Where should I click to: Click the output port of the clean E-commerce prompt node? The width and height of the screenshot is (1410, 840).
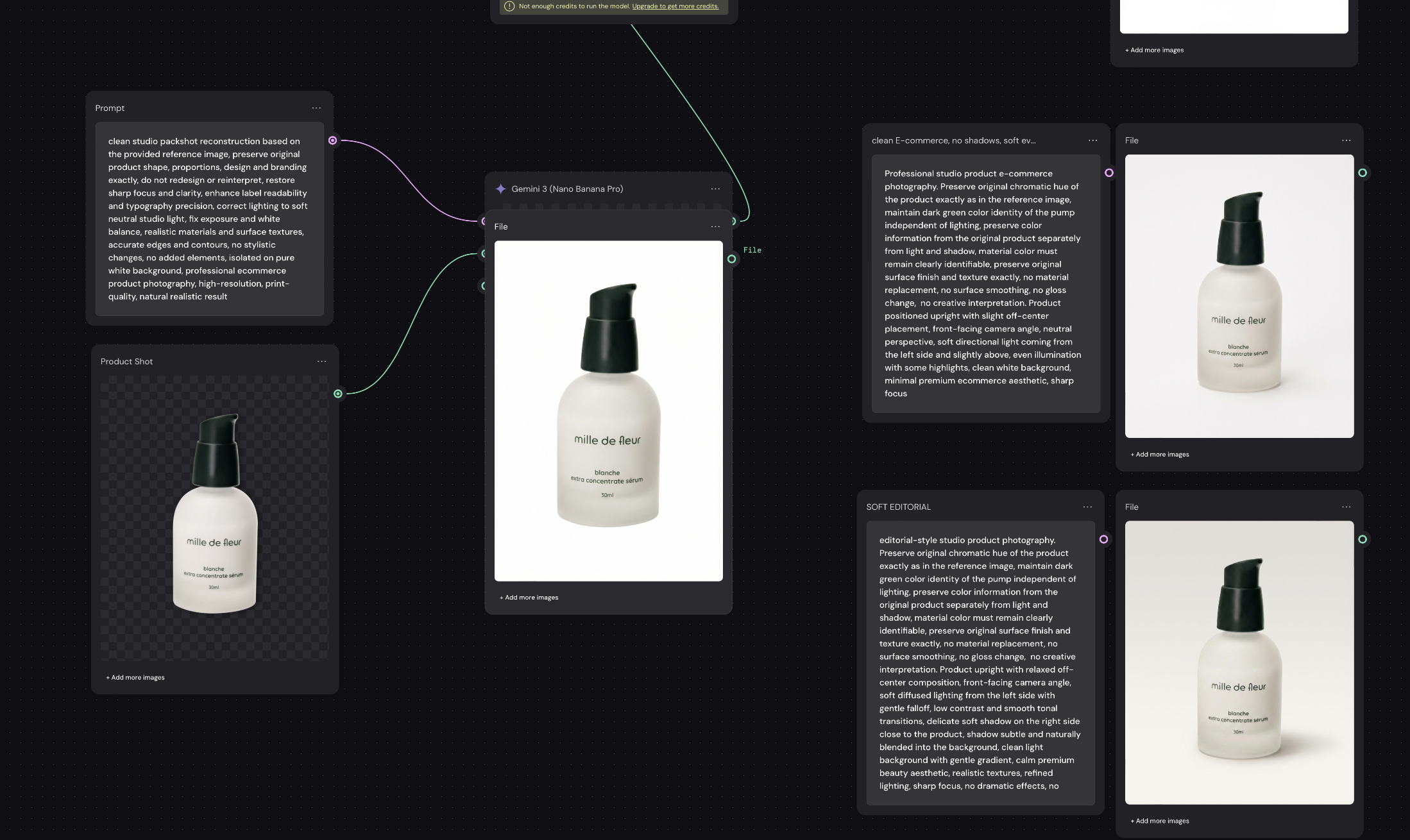tap(1109, 172)
